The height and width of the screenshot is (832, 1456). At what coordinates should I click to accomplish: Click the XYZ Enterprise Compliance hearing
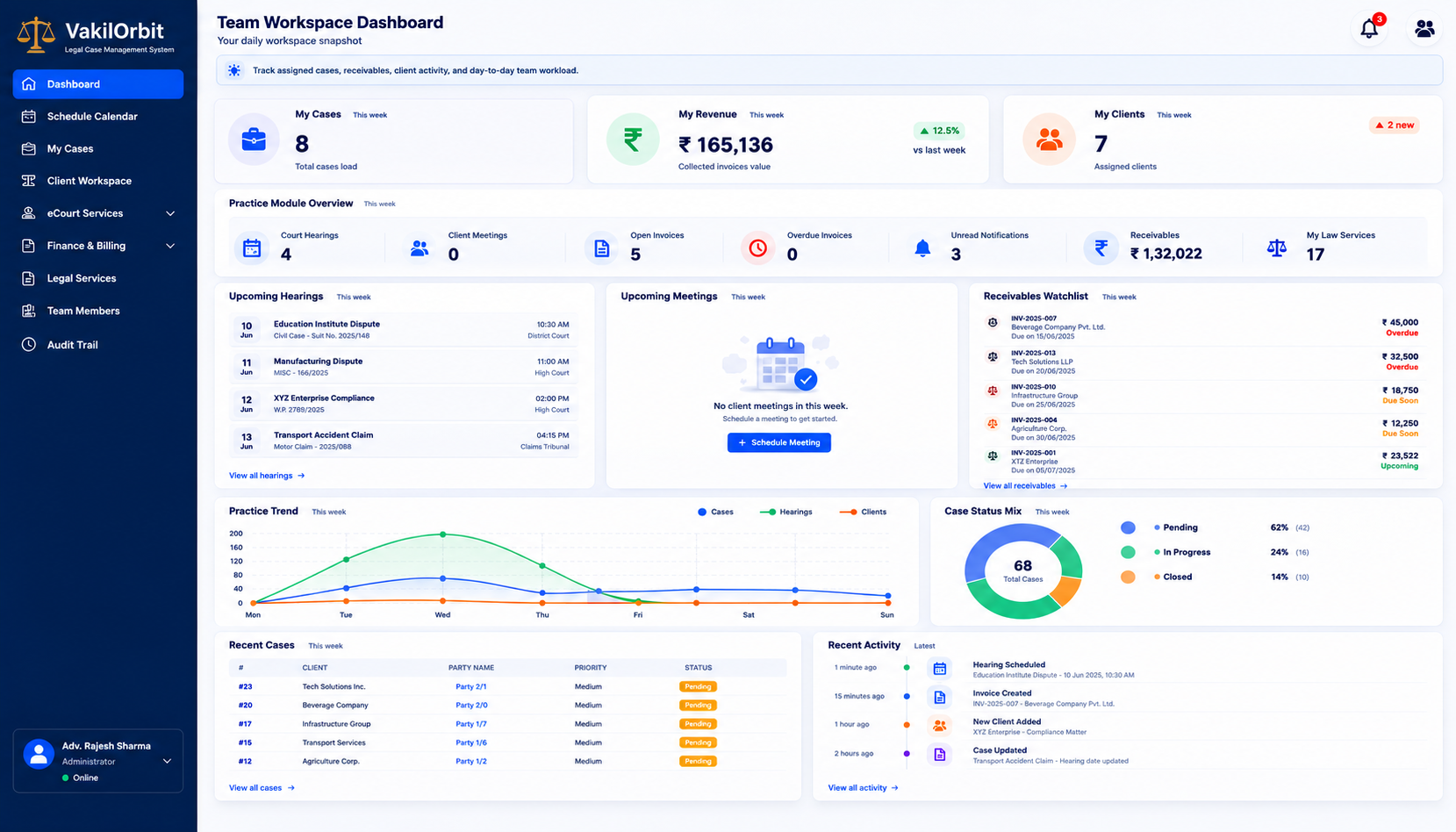point(404,404)
